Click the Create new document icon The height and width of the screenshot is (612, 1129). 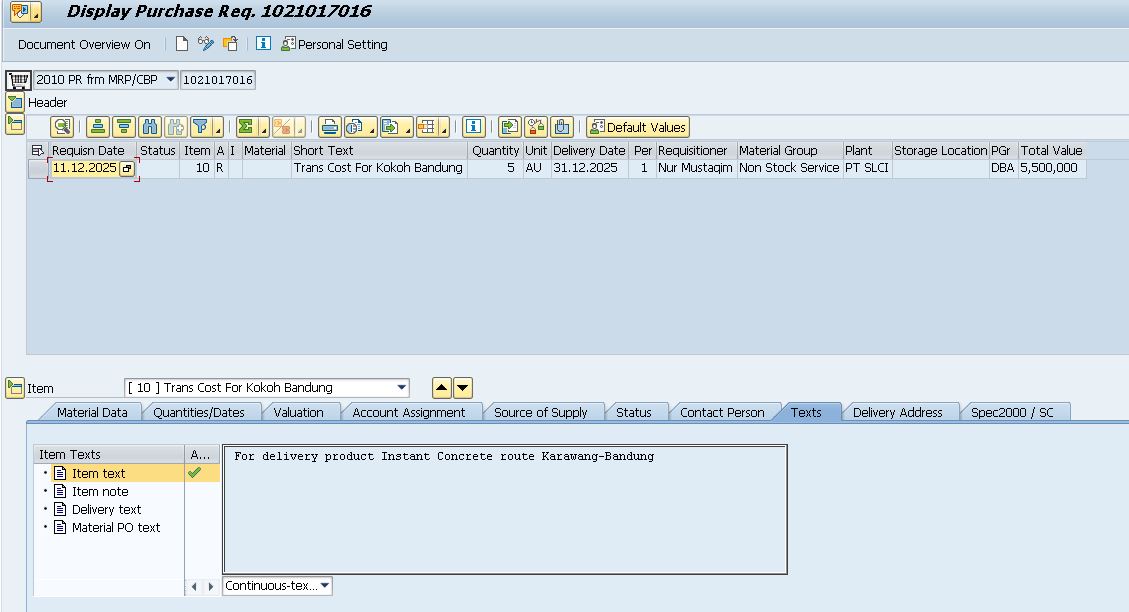(x=181, y=44)
